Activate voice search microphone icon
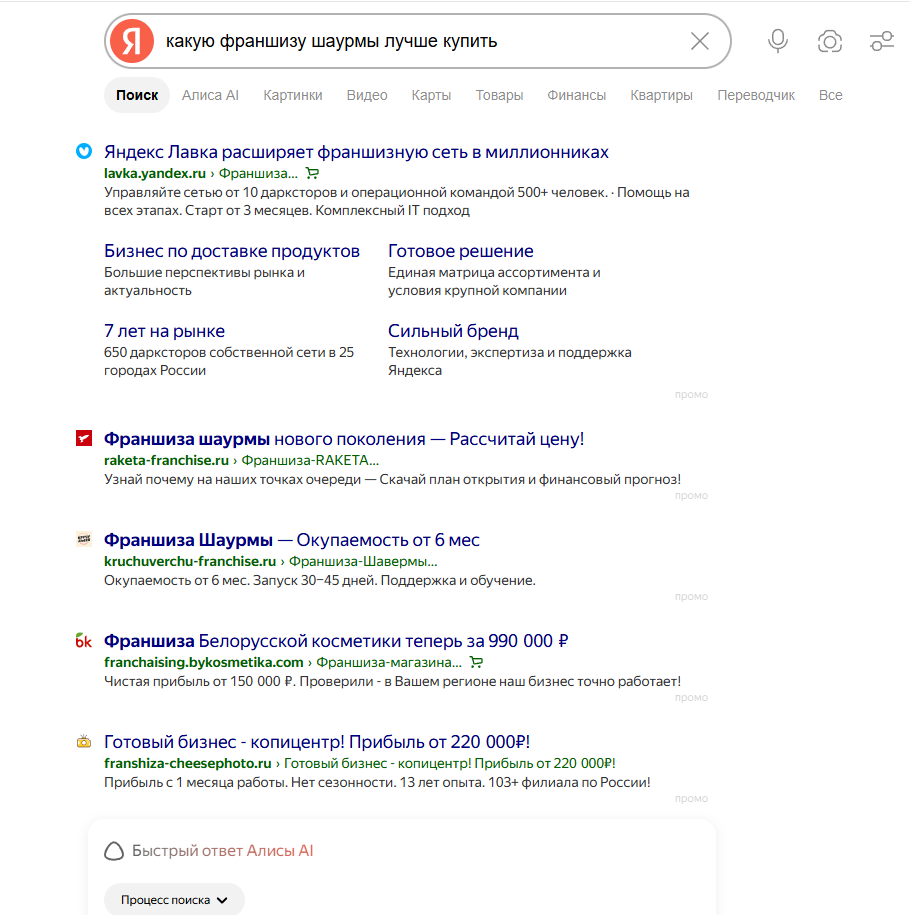This screenshot has height=915, width=910. pos(777,41)
